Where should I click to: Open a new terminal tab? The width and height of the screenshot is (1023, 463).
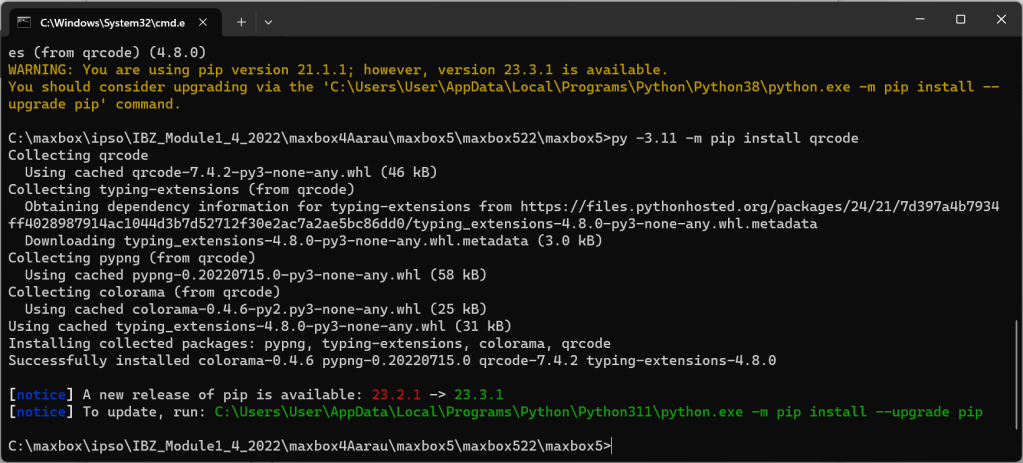[x=241, y=21]
